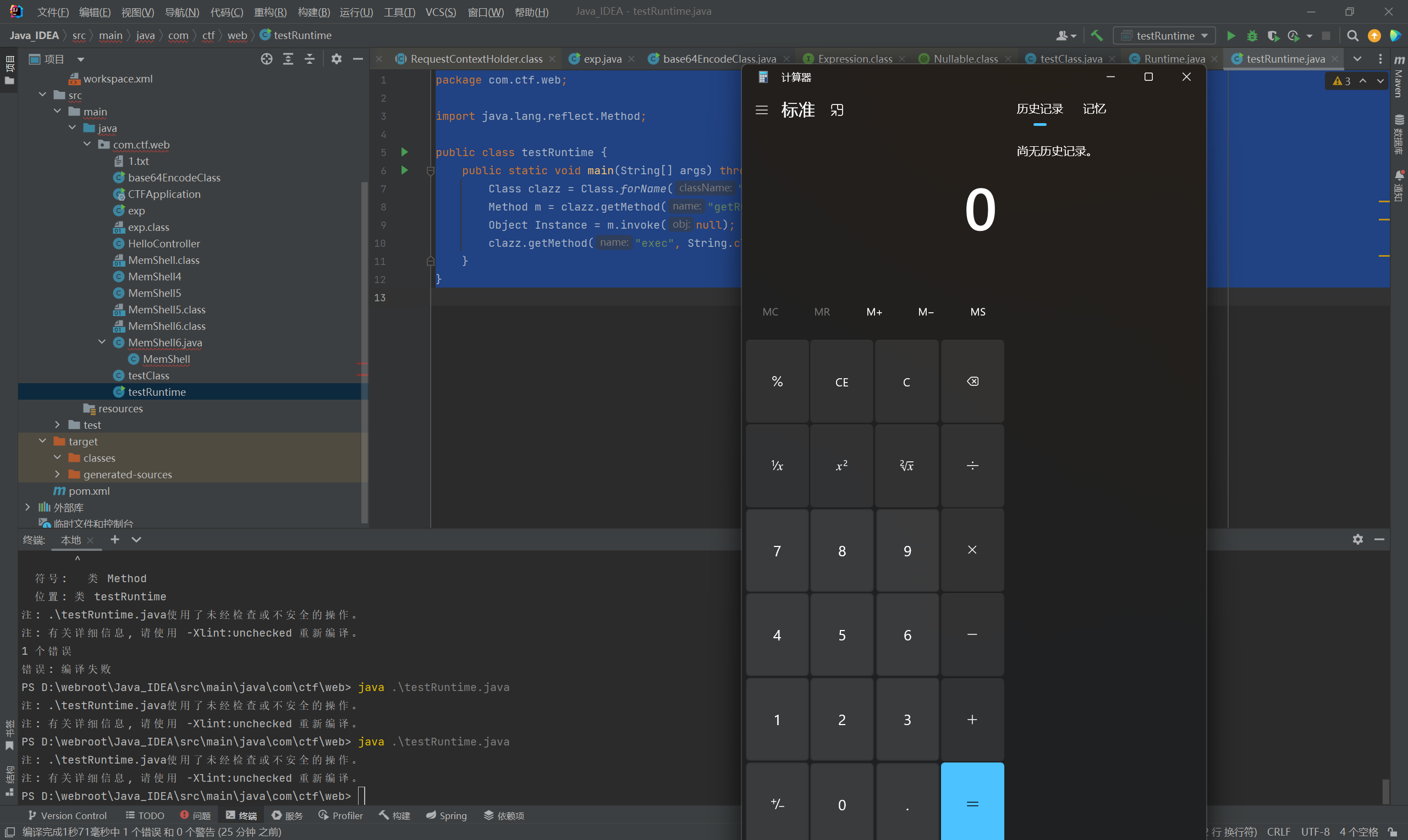
Task: Toggle calculator keep-on-top mode icon
Action: 837,110
